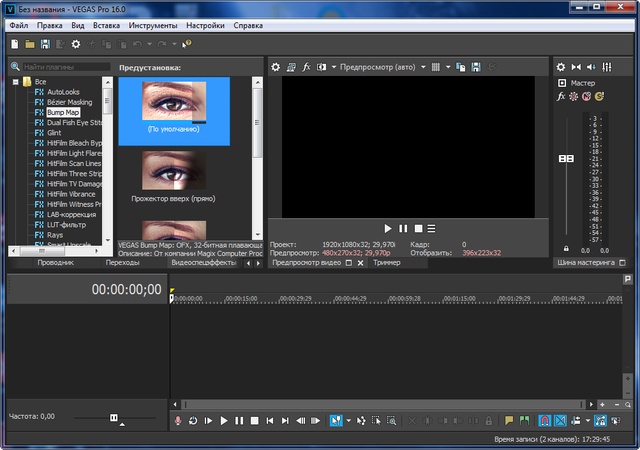Switch to the Переходы tab
This screenshot has height=450, width=640.
pyautogui.click(x=122, y=263)
